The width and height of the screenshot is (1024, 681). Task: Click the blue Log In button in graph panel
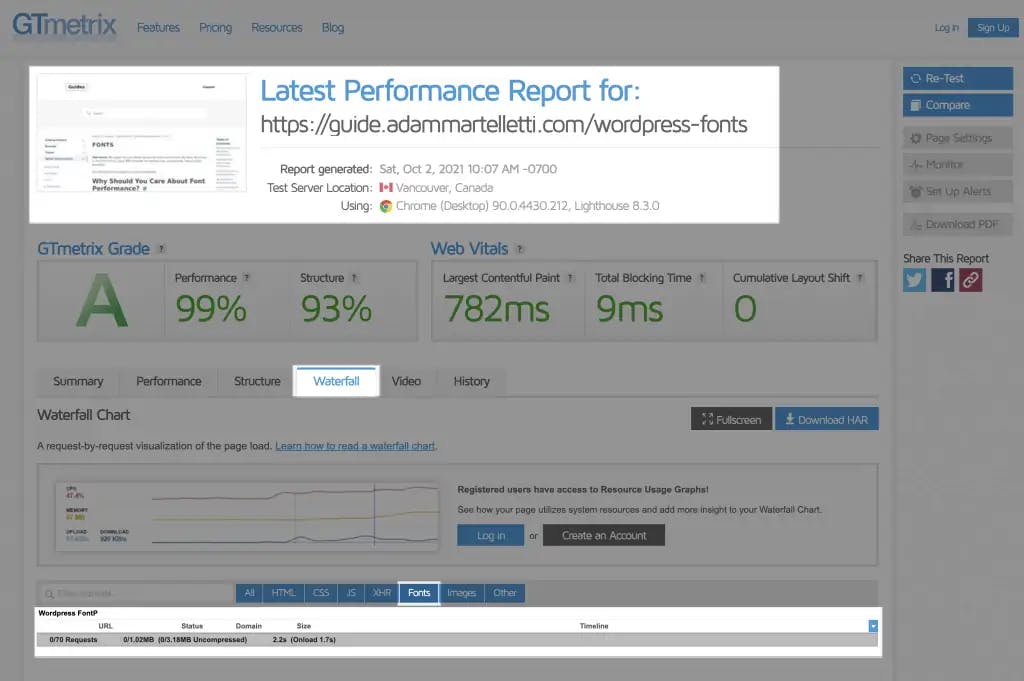490,535
